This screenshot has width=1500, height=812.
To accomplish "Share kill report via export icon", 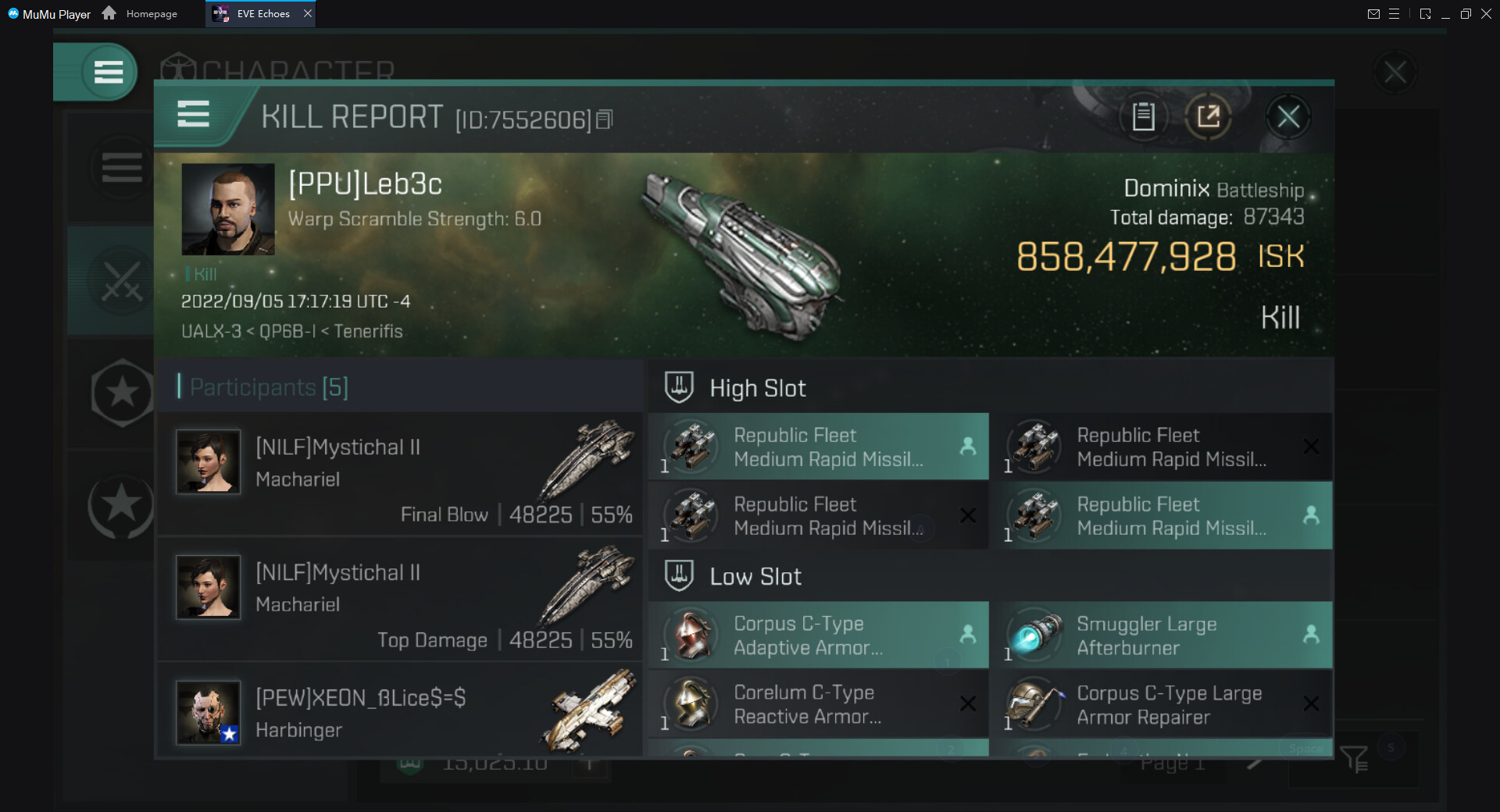I will [1208, 117].
